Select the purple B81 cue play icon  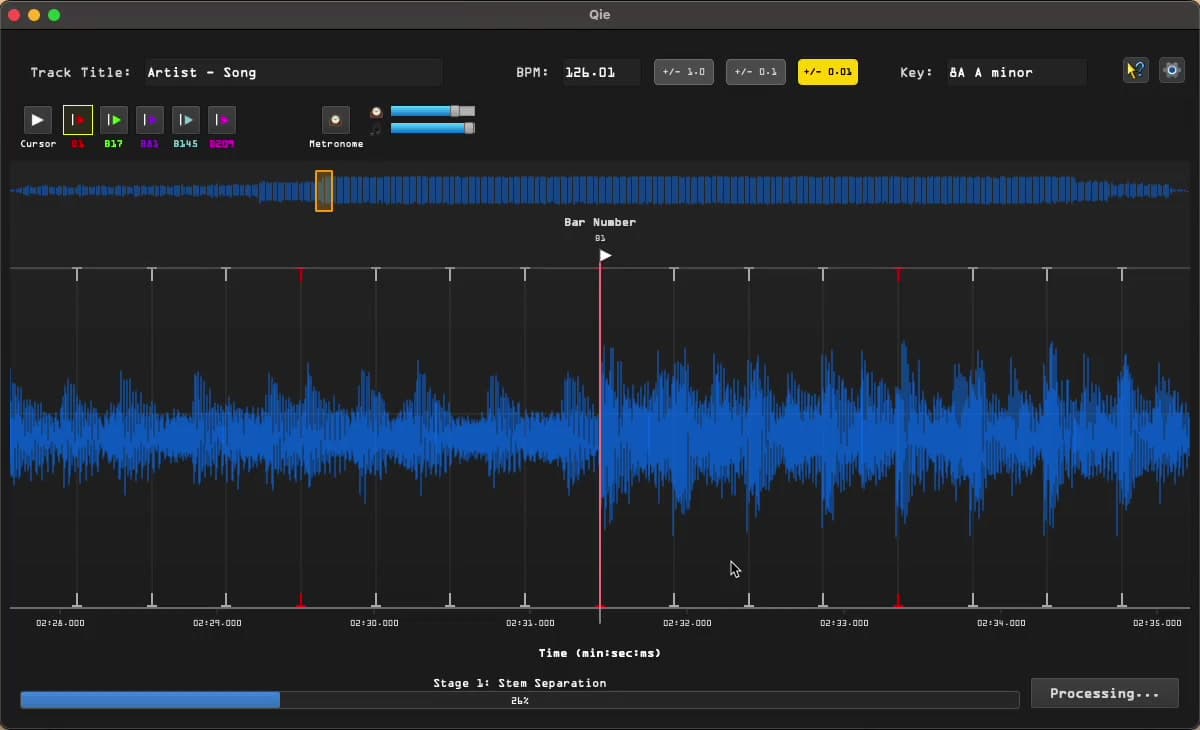[149, 119]
